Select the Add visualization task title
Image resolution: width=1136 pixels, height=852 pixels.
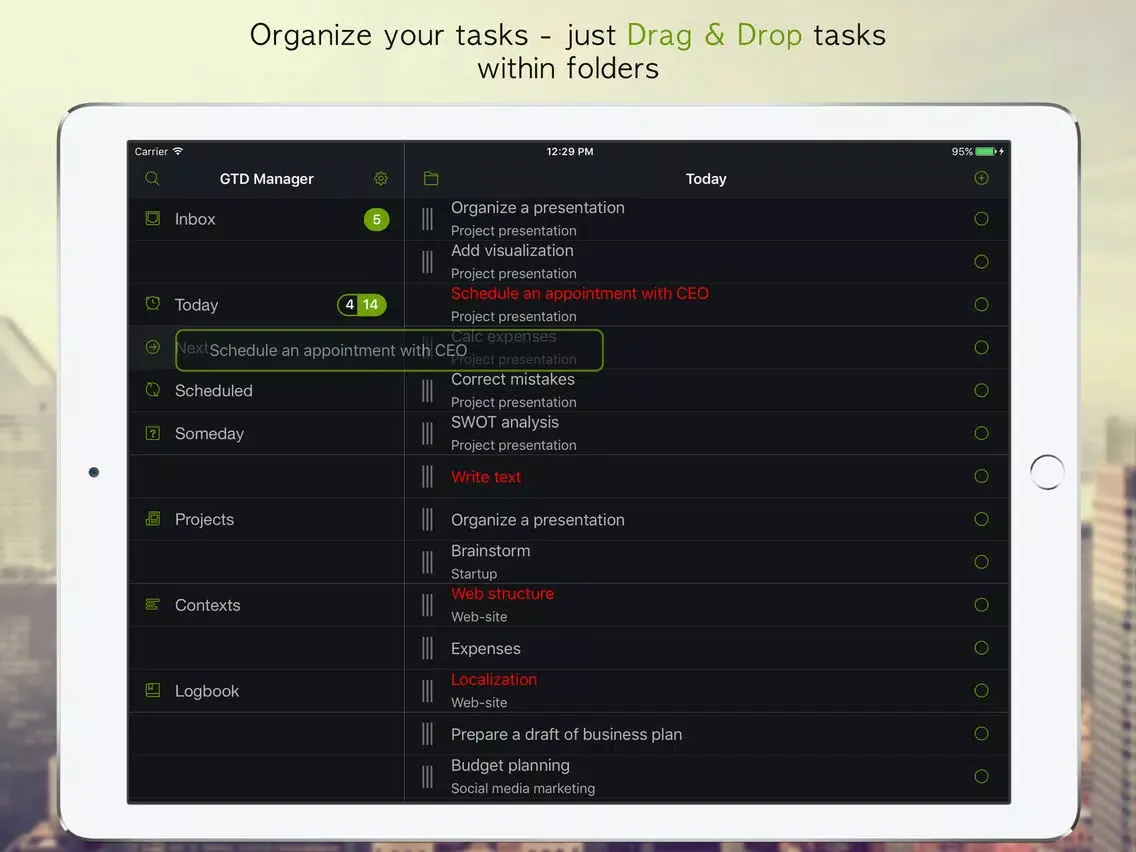512,251
